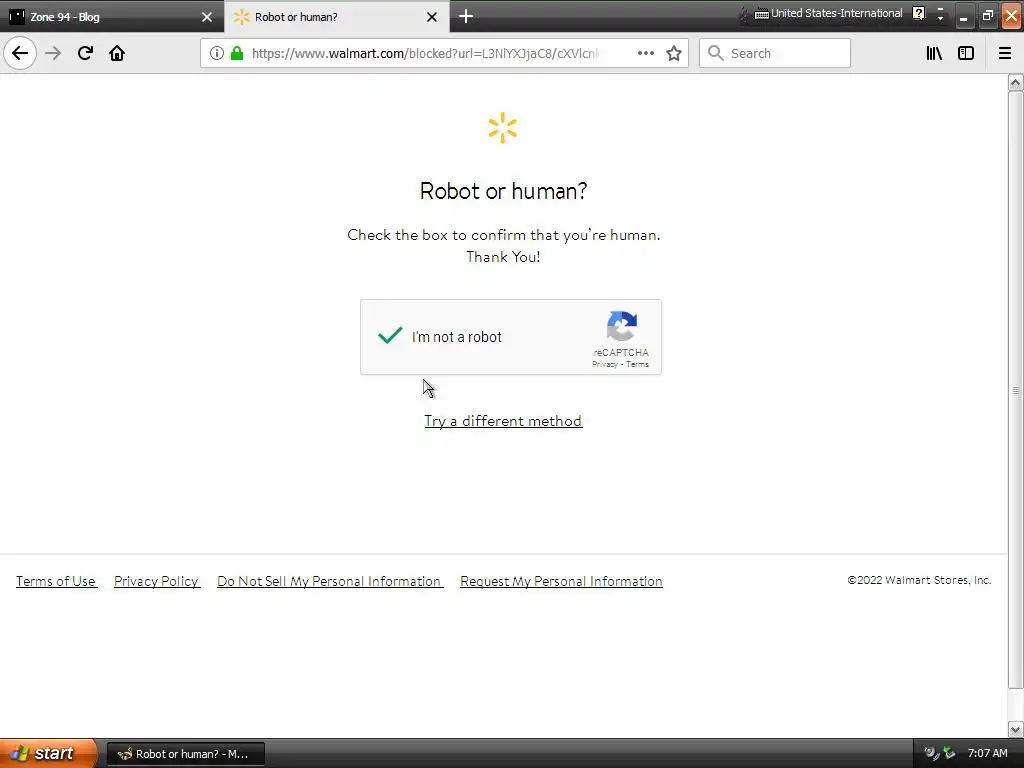Viewport: 1024px width, 768px height.
Task: Switch to the Zone 94 - Blog tab
Action: [112, 17]
